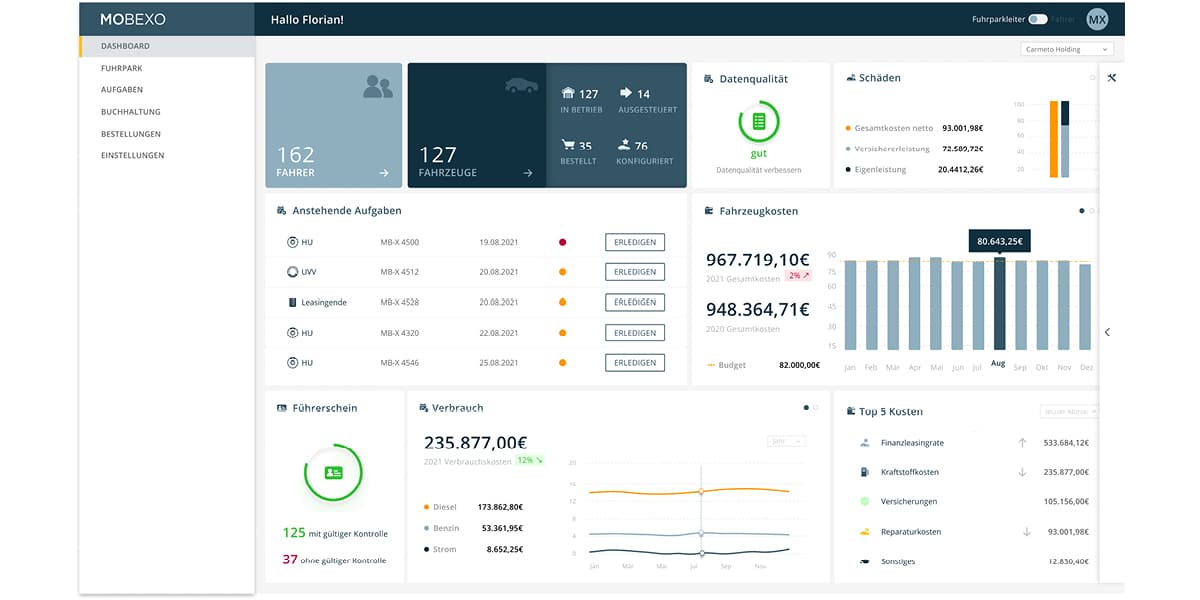Select second page dot in Fahrzeugkosten card

point(1092,211)
